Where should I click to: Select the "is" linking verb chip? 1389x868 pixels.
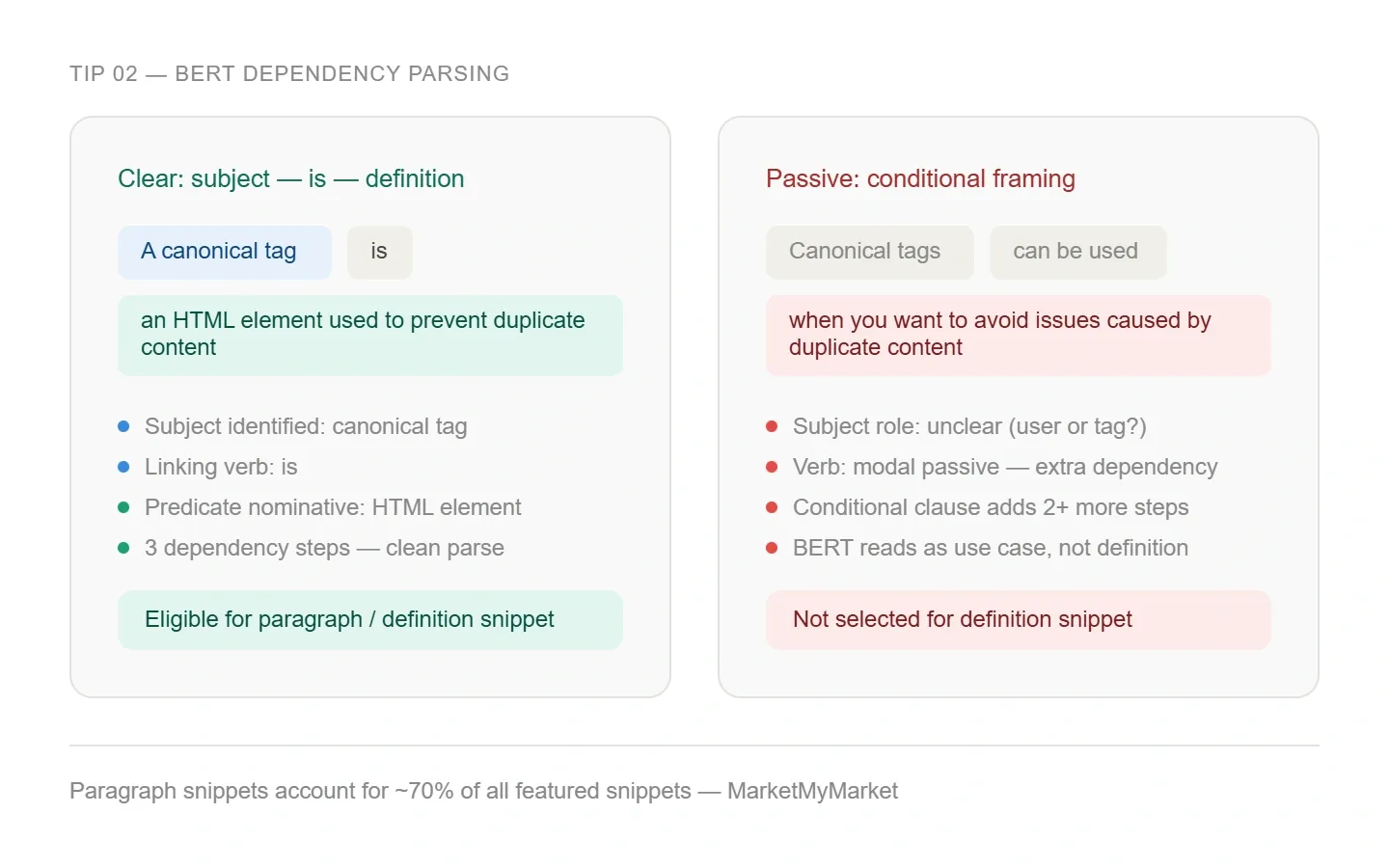click(x=379, y=252)
